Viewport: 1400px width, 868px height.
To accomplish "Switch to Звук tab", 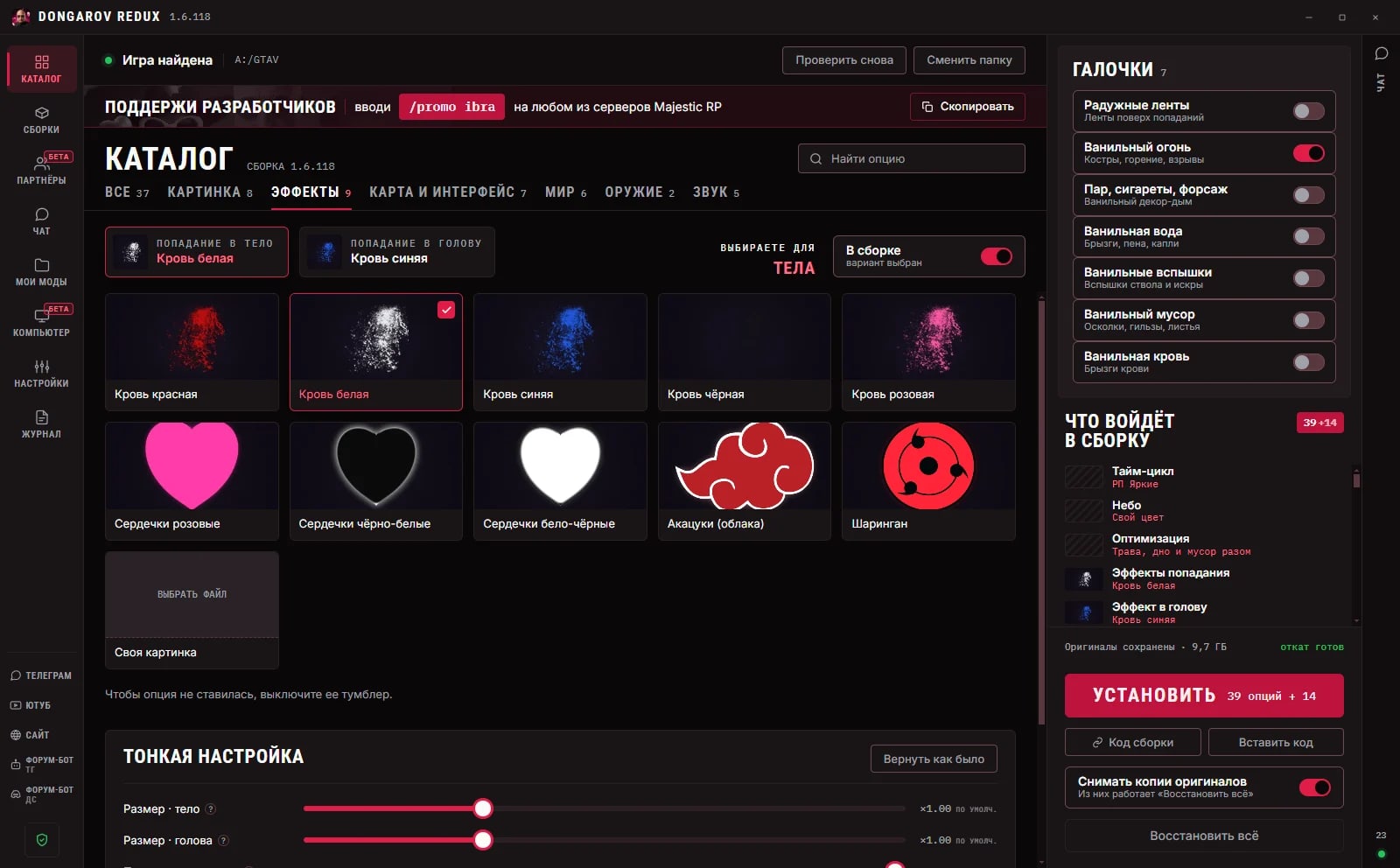I will tap(716, 192).
